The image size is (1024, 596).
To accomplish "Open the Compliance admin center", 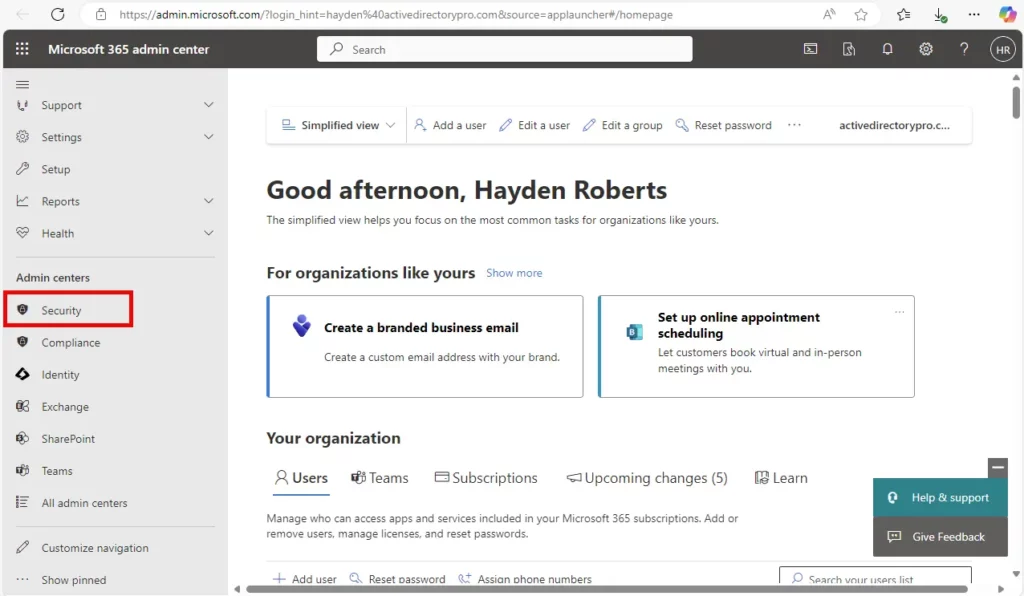I will click(69, 343).
